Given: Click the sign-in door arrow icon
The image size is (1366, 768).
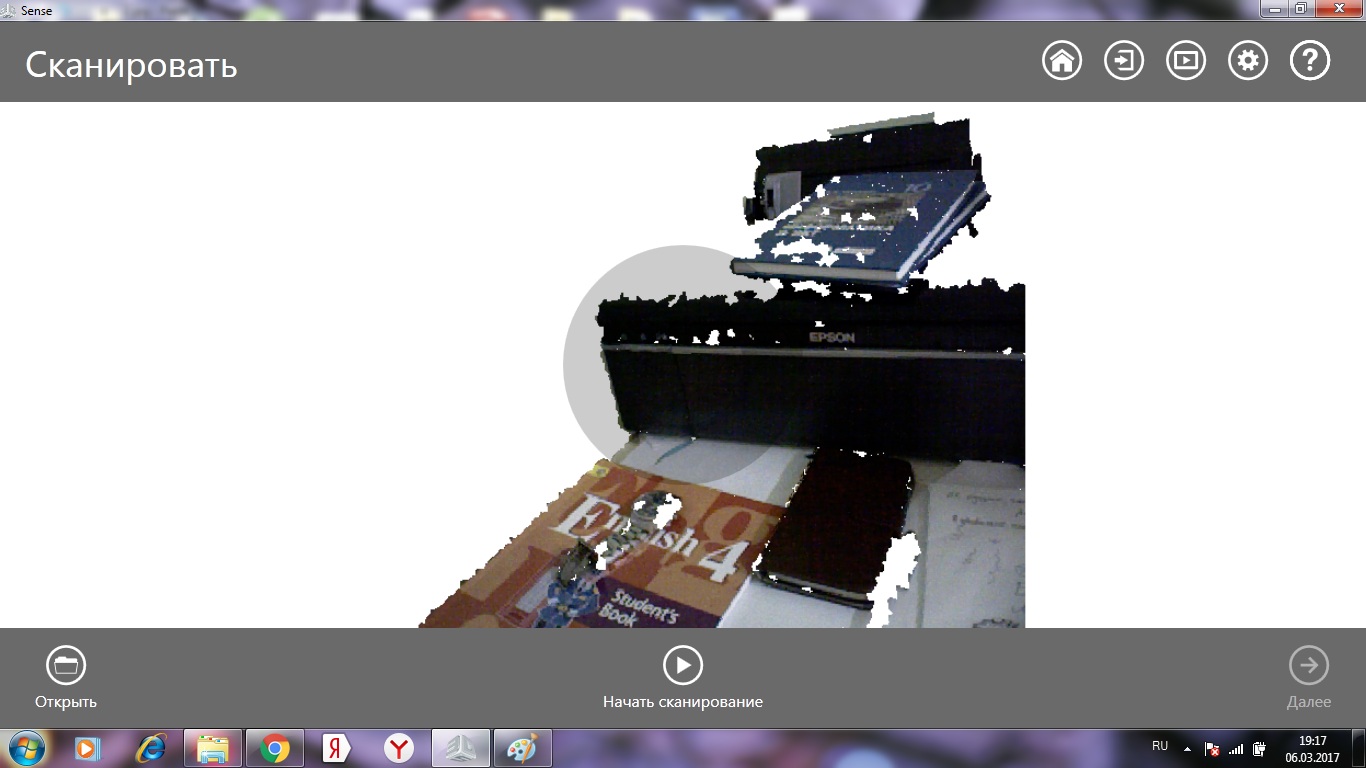Looking at the screenshot, I should (1124, 61).
